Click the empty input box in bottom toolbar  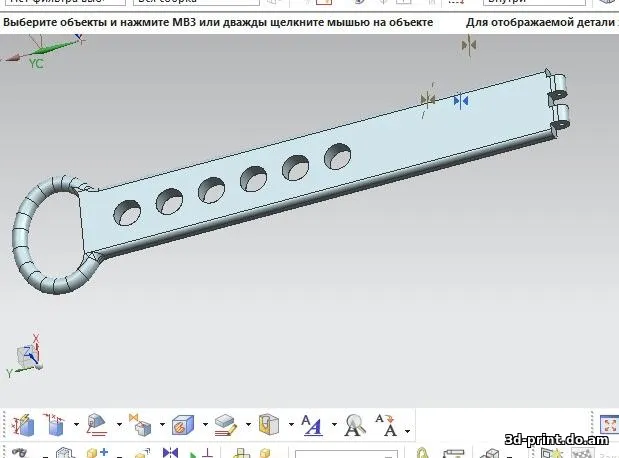point(346,454)
